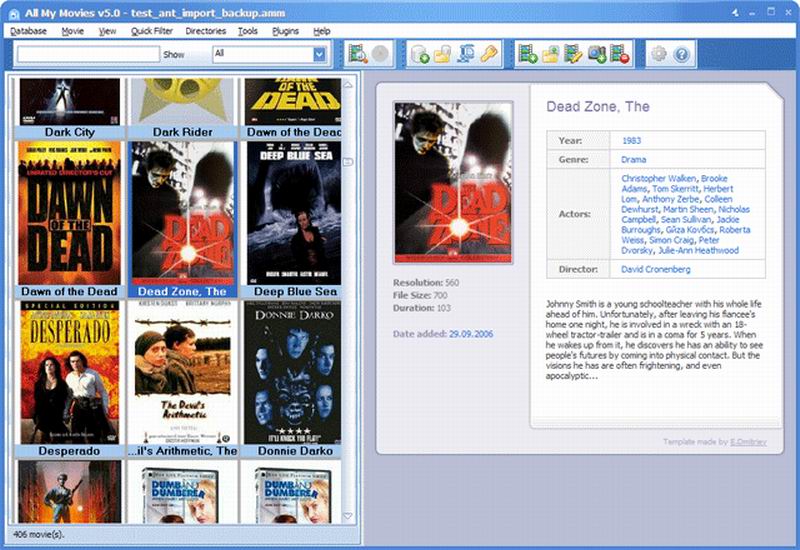
Task: Select the Dark City thumbnail
Action: (x=69, y=108)
